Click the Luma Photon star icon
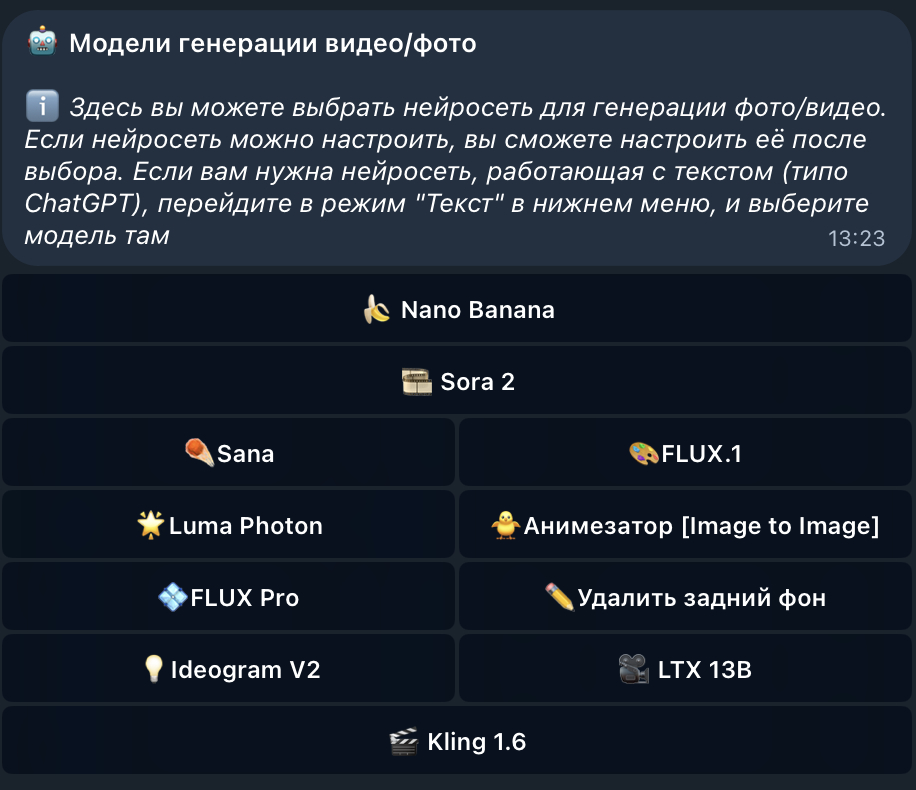The height and width of the screenshot is (790, 916). (150, 526)
